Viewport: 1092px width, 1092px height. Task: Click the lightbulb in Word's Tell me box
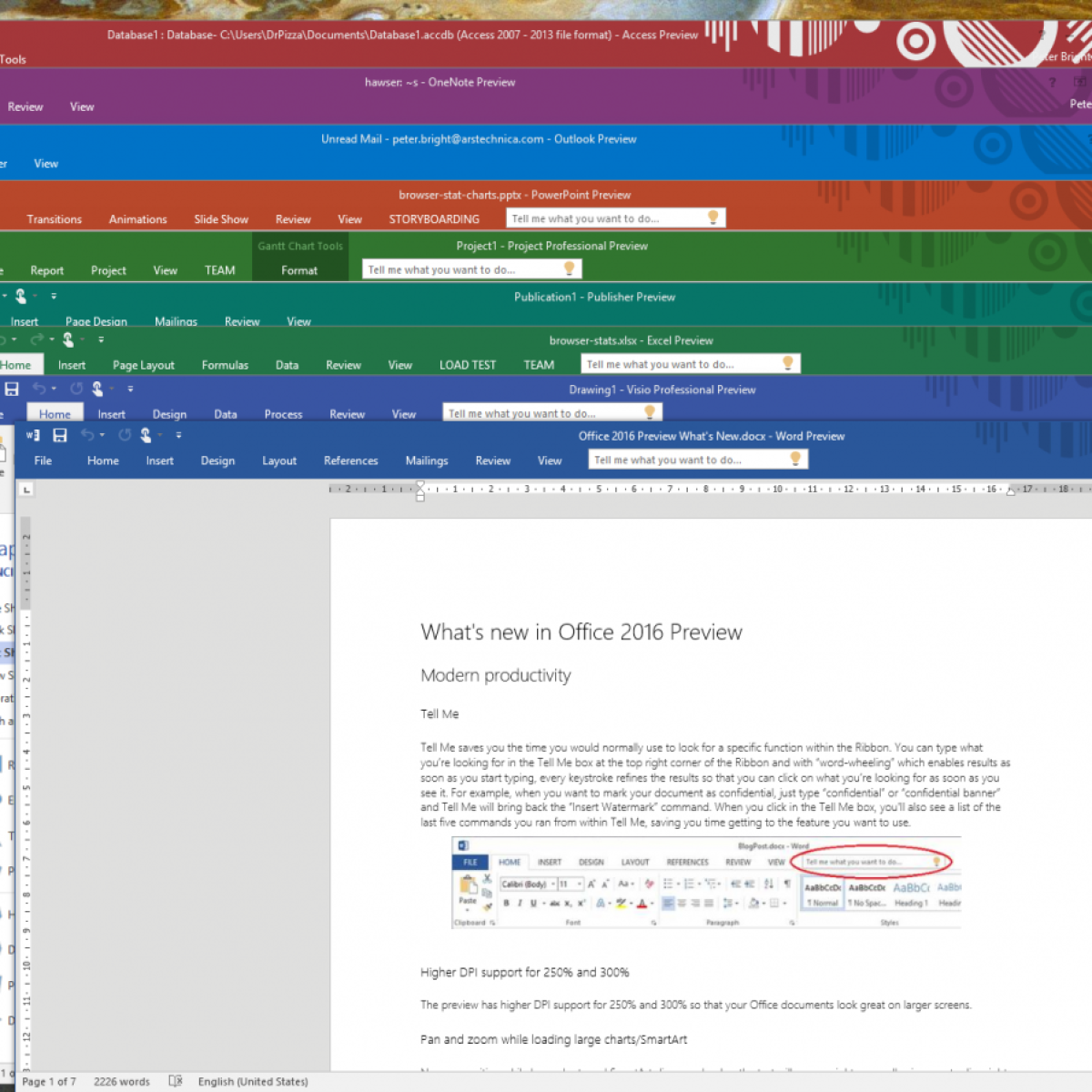[x=794, y=460]
